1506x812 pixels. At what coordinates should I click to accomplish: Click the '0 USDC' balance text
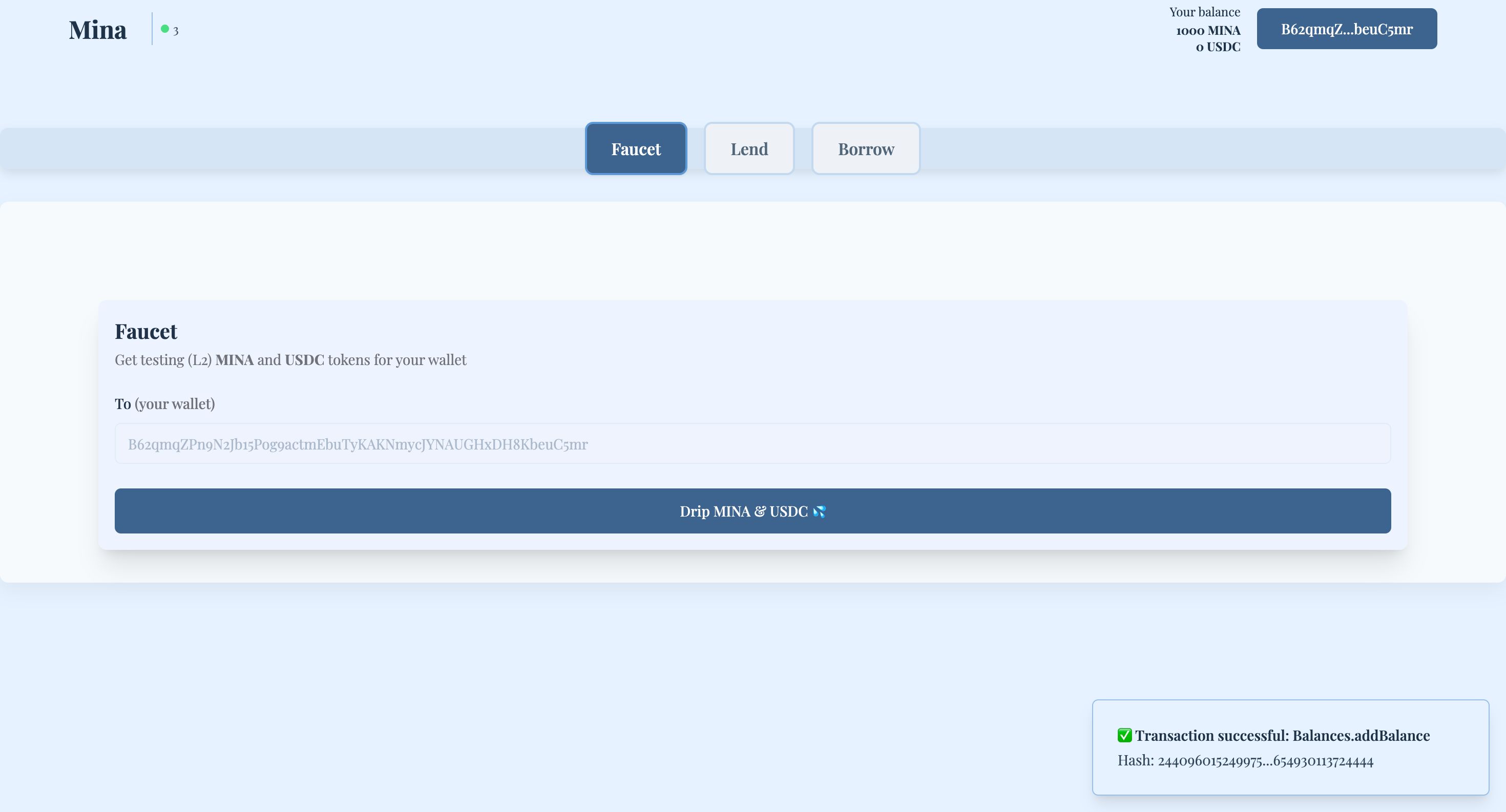(x=1218, y=47)
